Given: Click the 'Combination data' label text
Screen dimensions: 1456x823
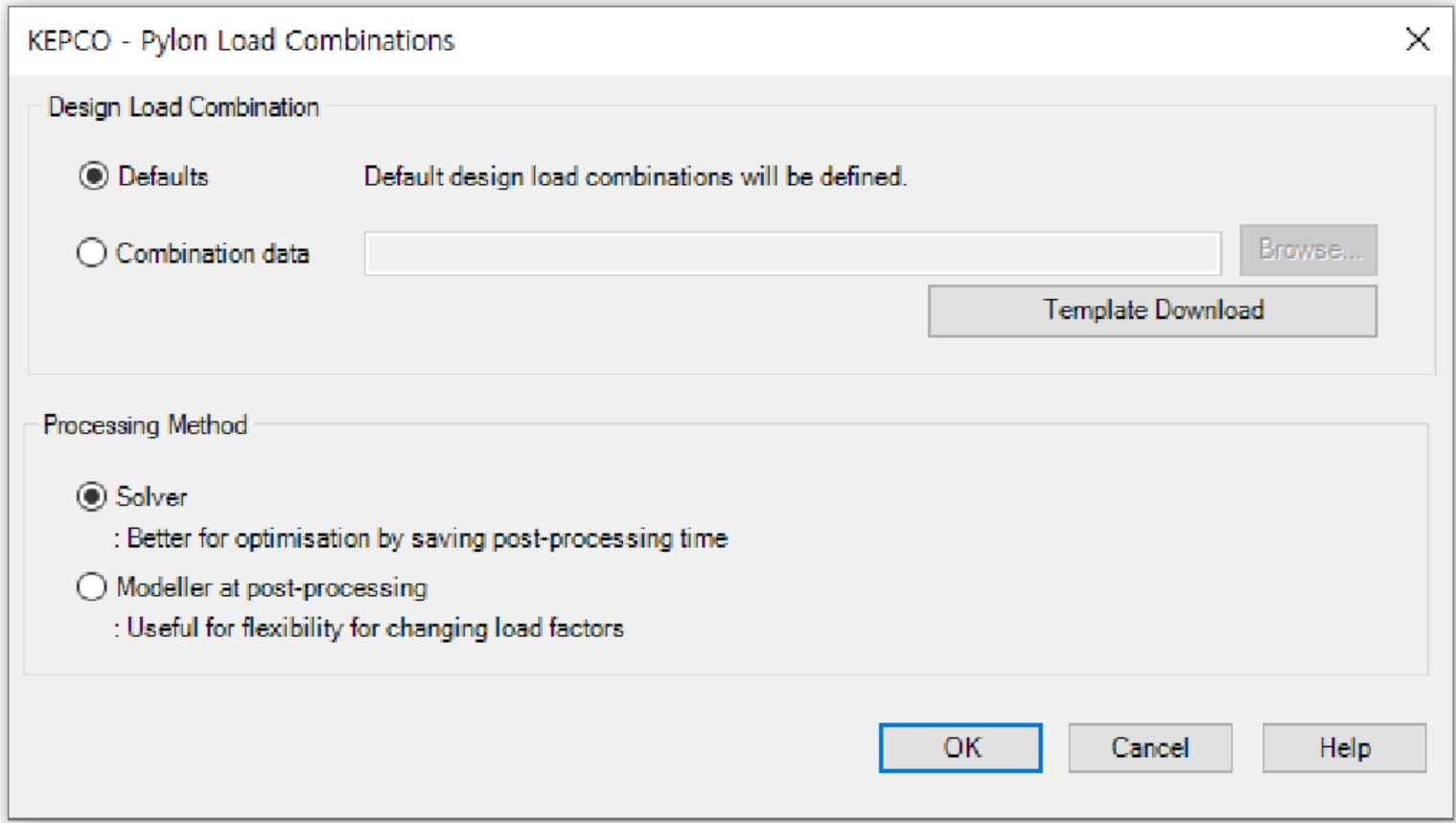Looking at the screenshot, I should tap(213, 254).
